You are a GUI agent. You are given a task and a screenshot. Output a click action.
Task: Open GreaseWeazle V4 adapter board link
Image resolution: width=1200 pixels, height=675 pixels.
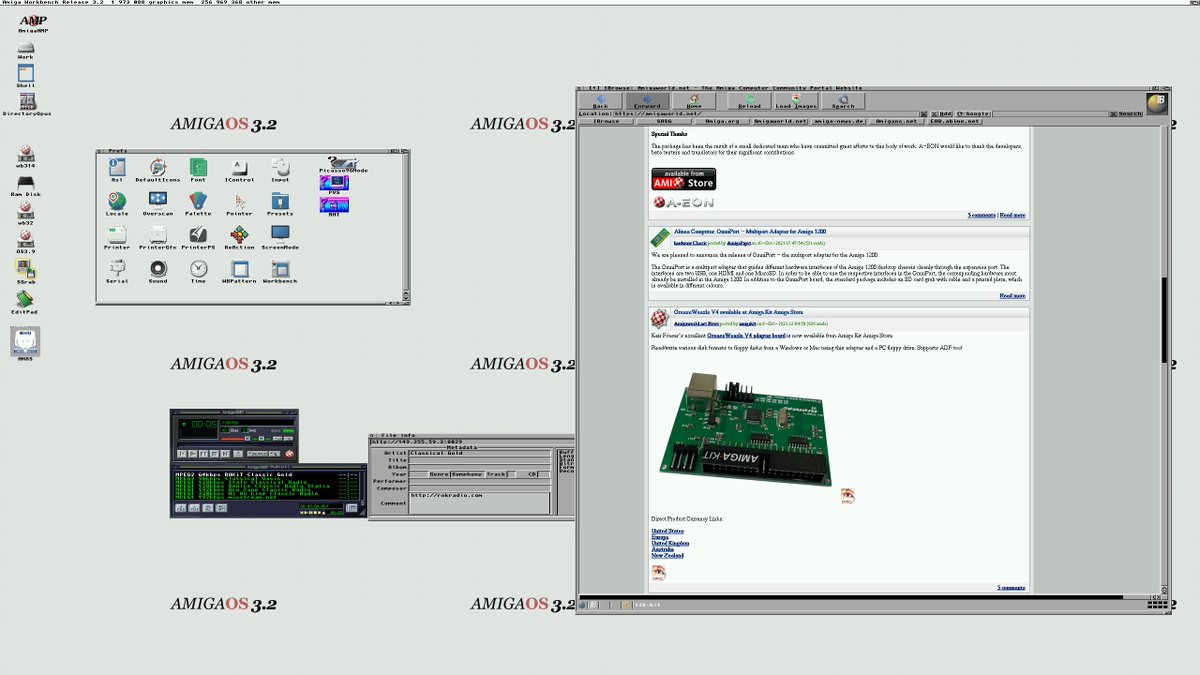pyautogui.click(x=748, y=335)
